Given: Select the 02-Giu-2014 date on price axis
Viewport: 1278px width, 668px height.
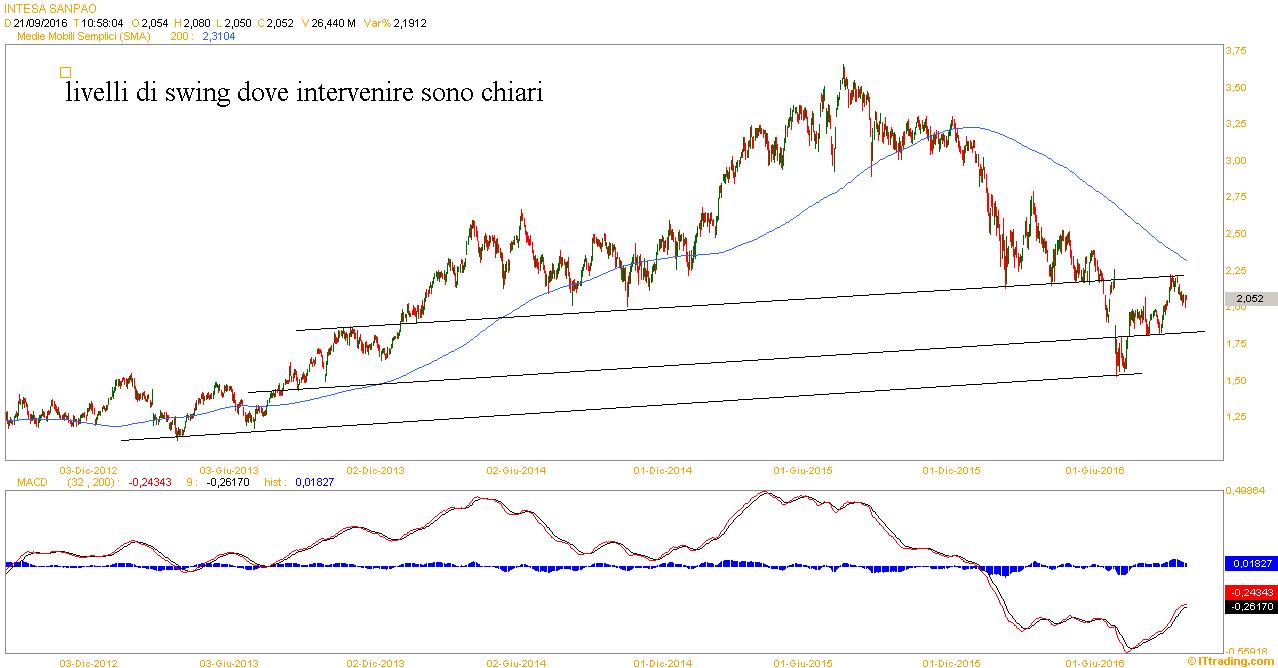Looking at the screenshot, I should pos(515,468).
